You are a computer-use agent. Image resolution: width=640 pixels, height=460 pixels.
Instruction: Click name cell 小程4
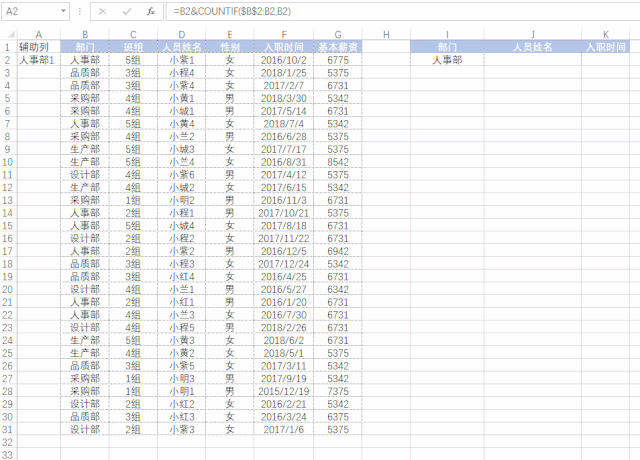point(182,73)
